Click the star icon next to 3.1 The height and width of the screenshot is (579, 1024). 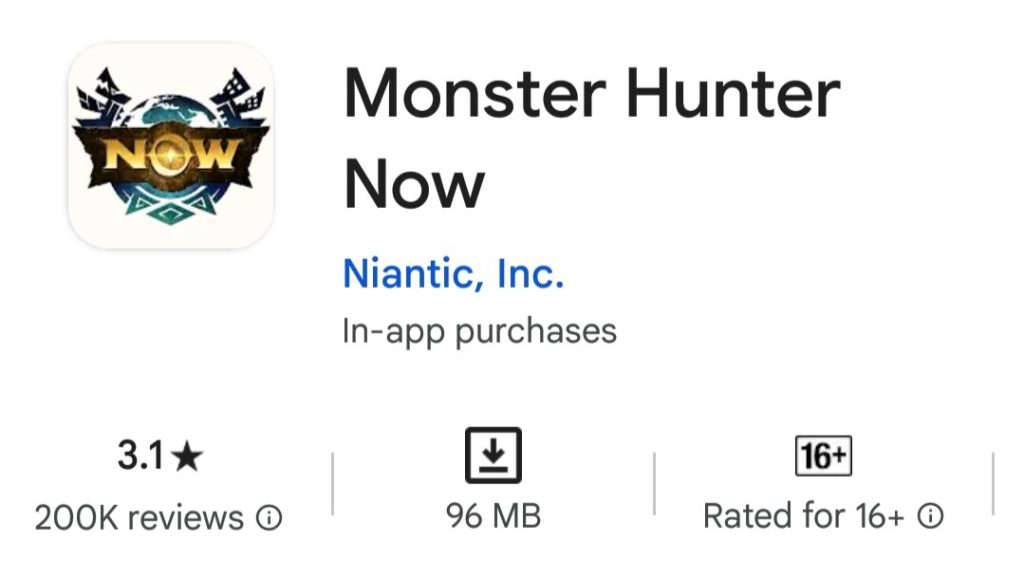(x=187, y=458)
